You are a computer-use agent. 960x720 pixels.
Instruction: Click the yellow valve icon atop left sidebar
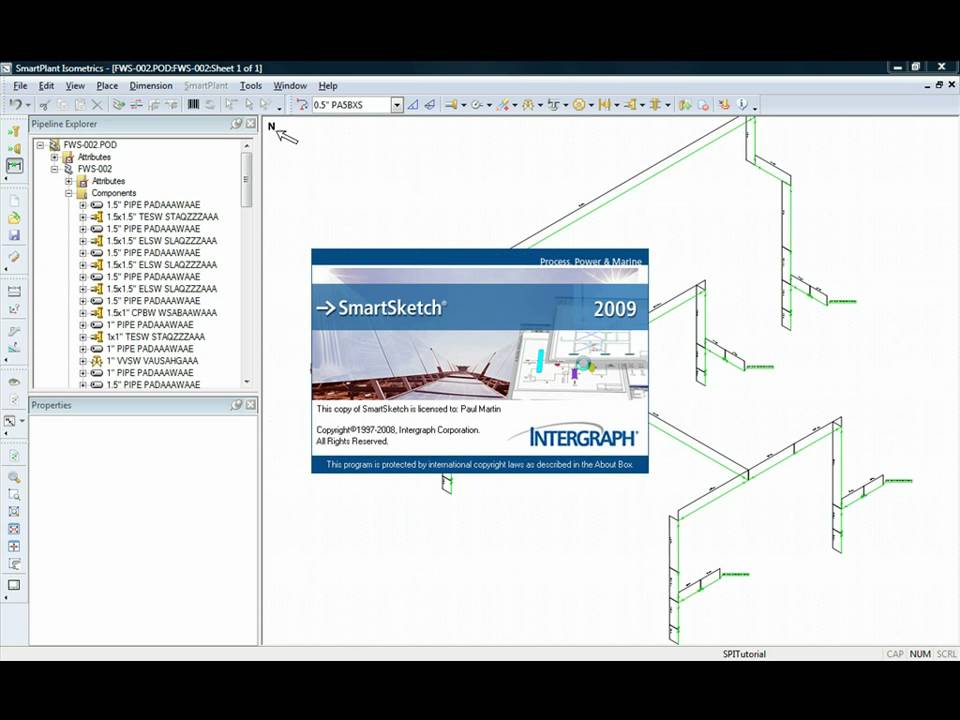point(14,131)
